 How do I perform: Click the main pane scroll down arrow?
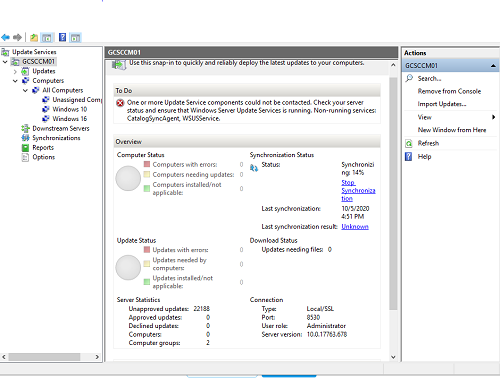coord(393,357)
